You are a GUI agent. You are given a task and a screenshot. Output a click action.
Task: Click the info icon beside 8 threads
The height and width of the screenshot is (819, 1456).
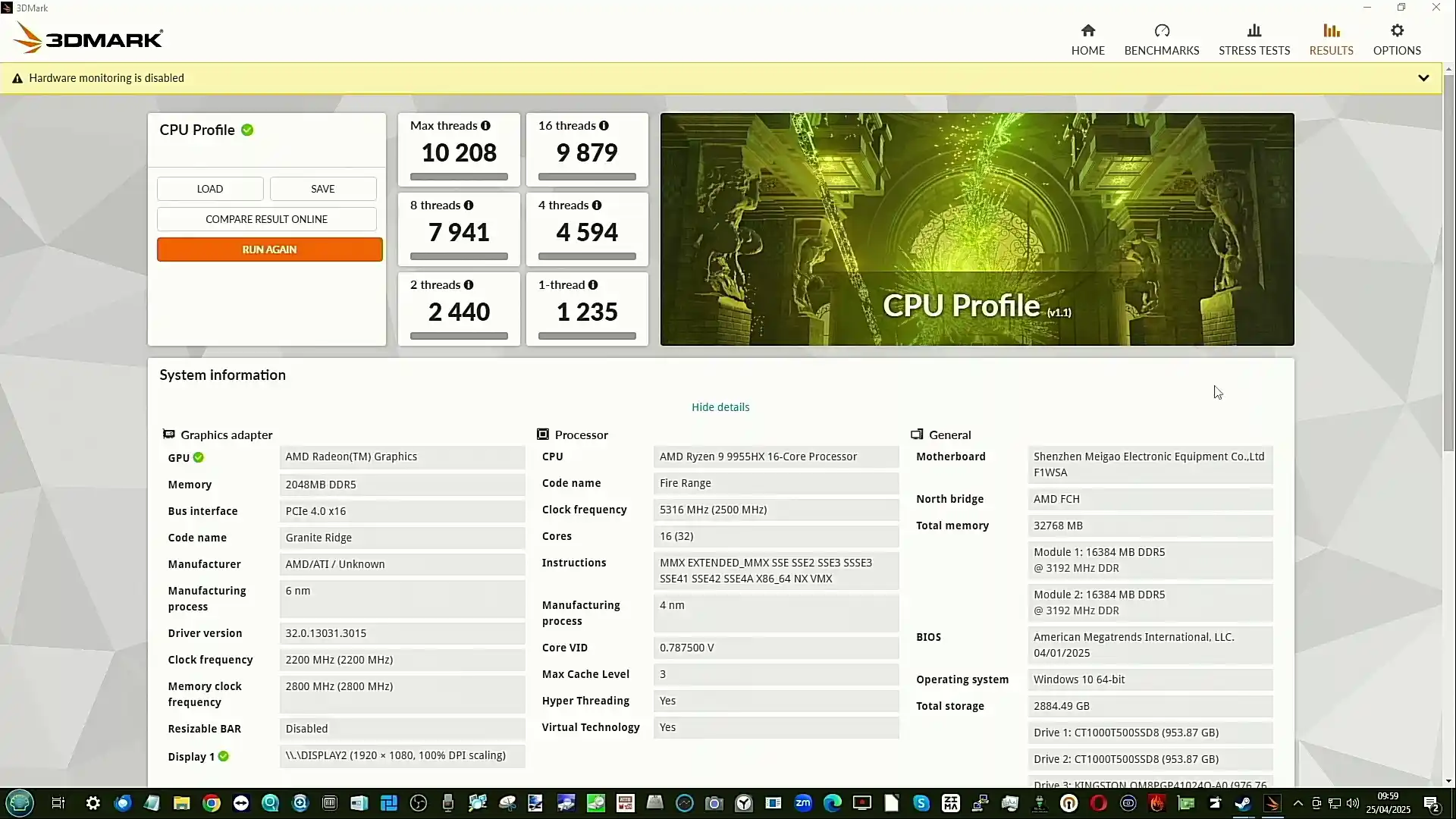point(469,206)
